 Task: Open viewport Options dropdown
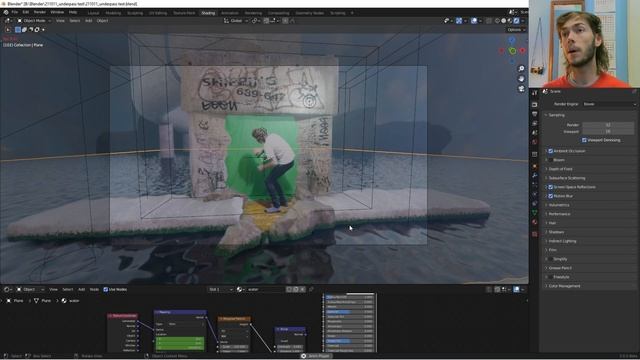click(x=516, y=30)
